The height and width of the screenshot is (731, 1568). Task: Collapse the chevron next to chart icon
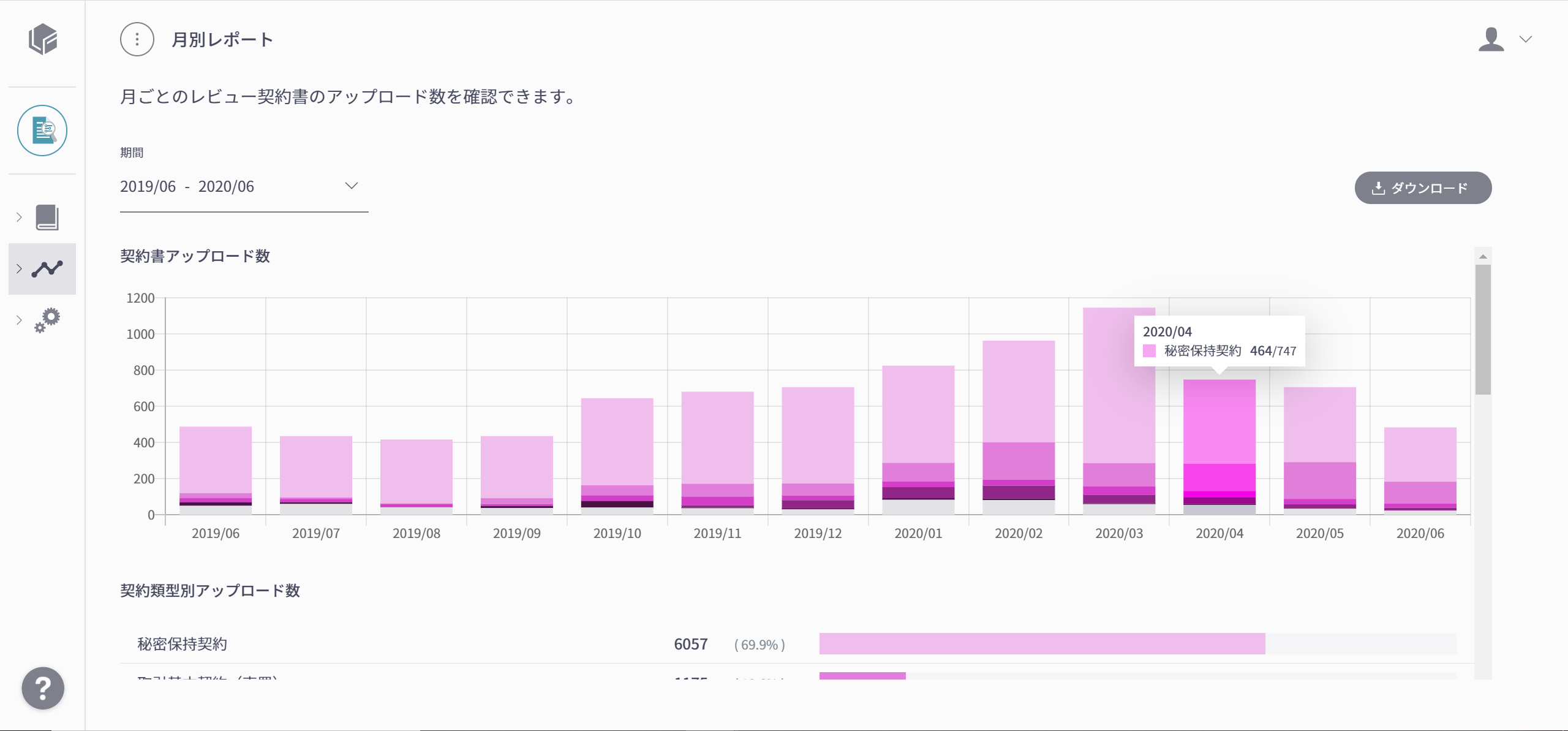19,268
